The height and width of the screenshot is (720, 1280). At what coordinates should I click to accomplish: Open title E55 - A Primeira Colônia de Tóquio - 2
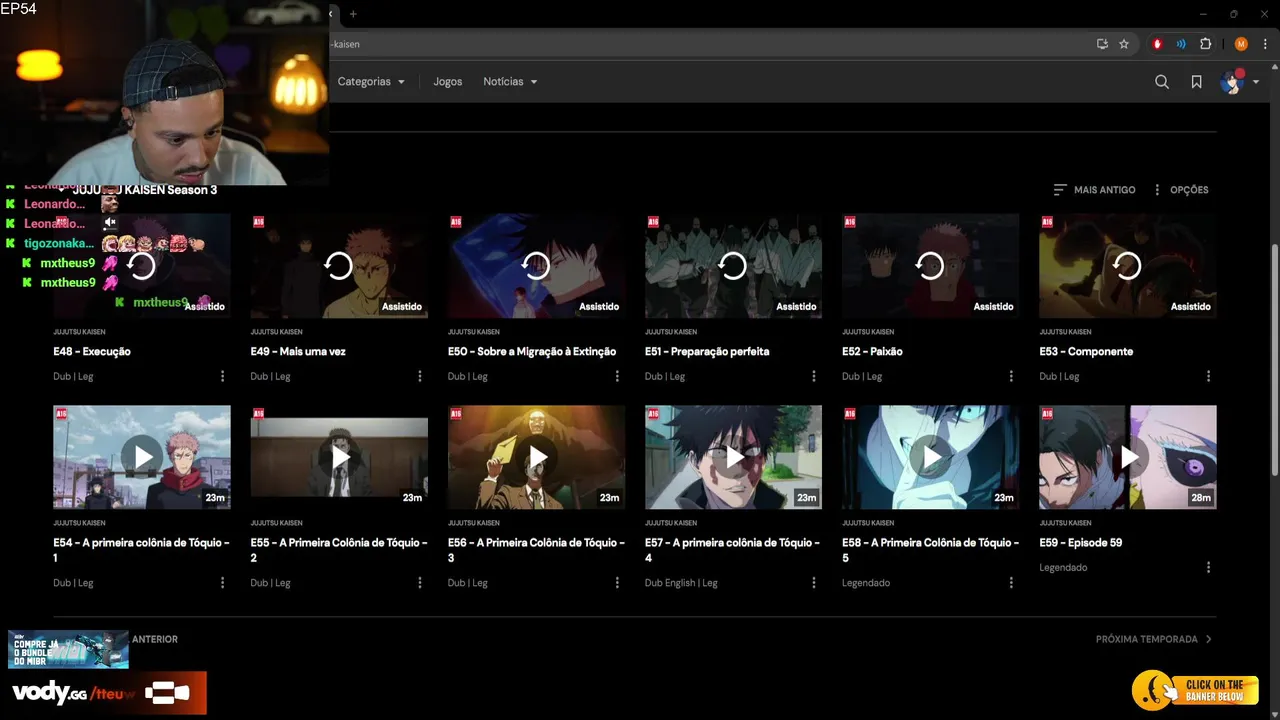click(x=339, y=550)
